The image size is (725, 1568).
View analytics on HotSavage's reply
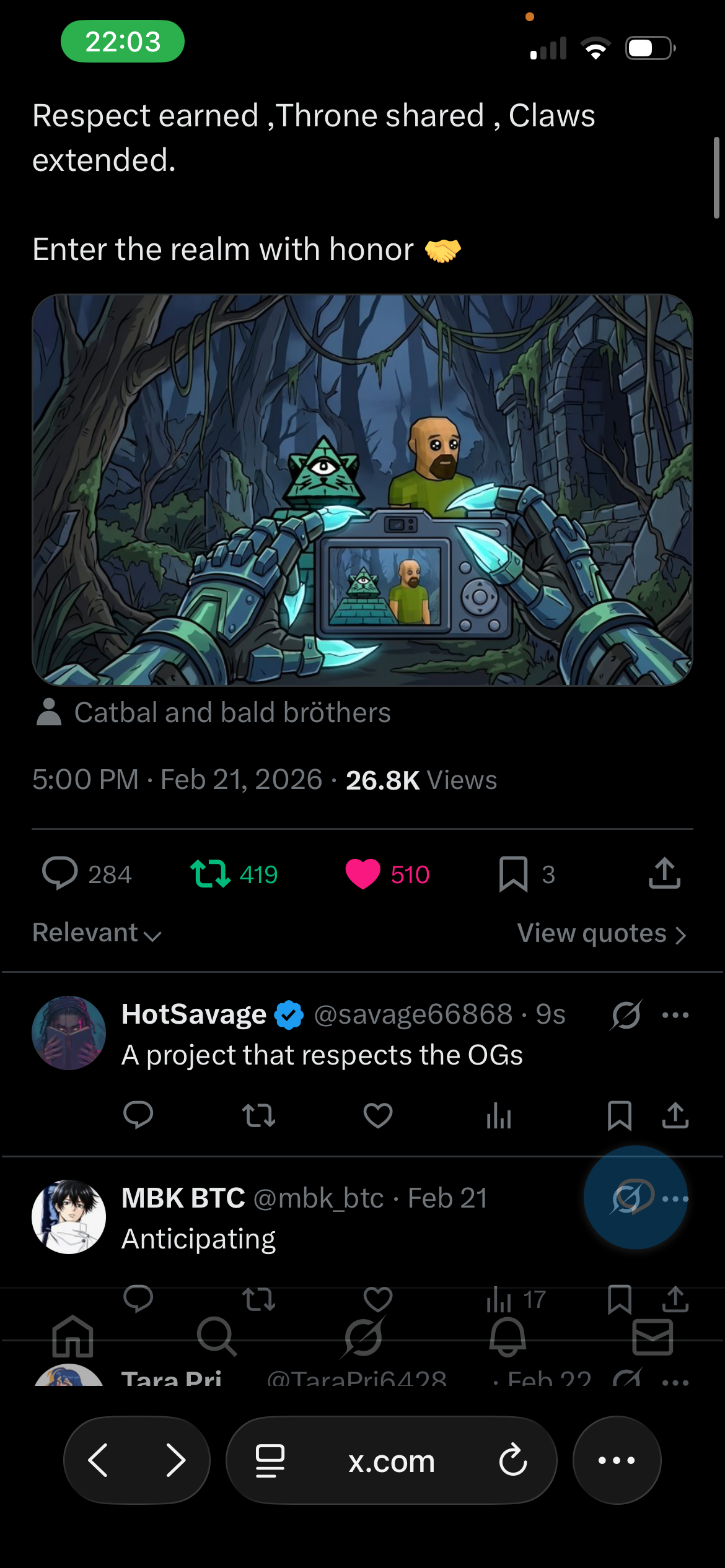click(499, 1116)
